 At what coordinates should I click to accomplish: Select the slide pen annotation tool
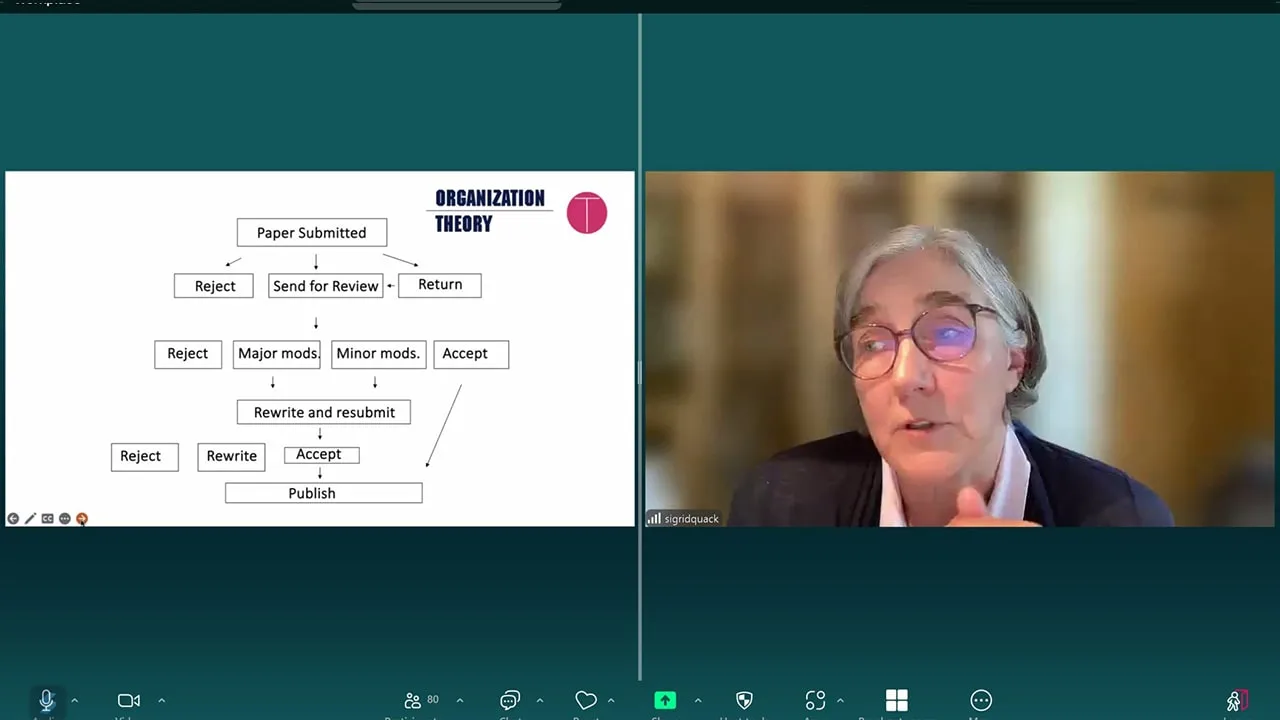pos(30,519)
